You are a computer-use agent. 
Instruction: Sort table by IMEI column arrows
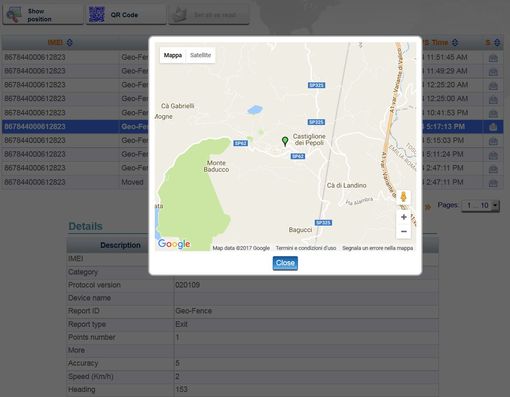pos(69,43)
